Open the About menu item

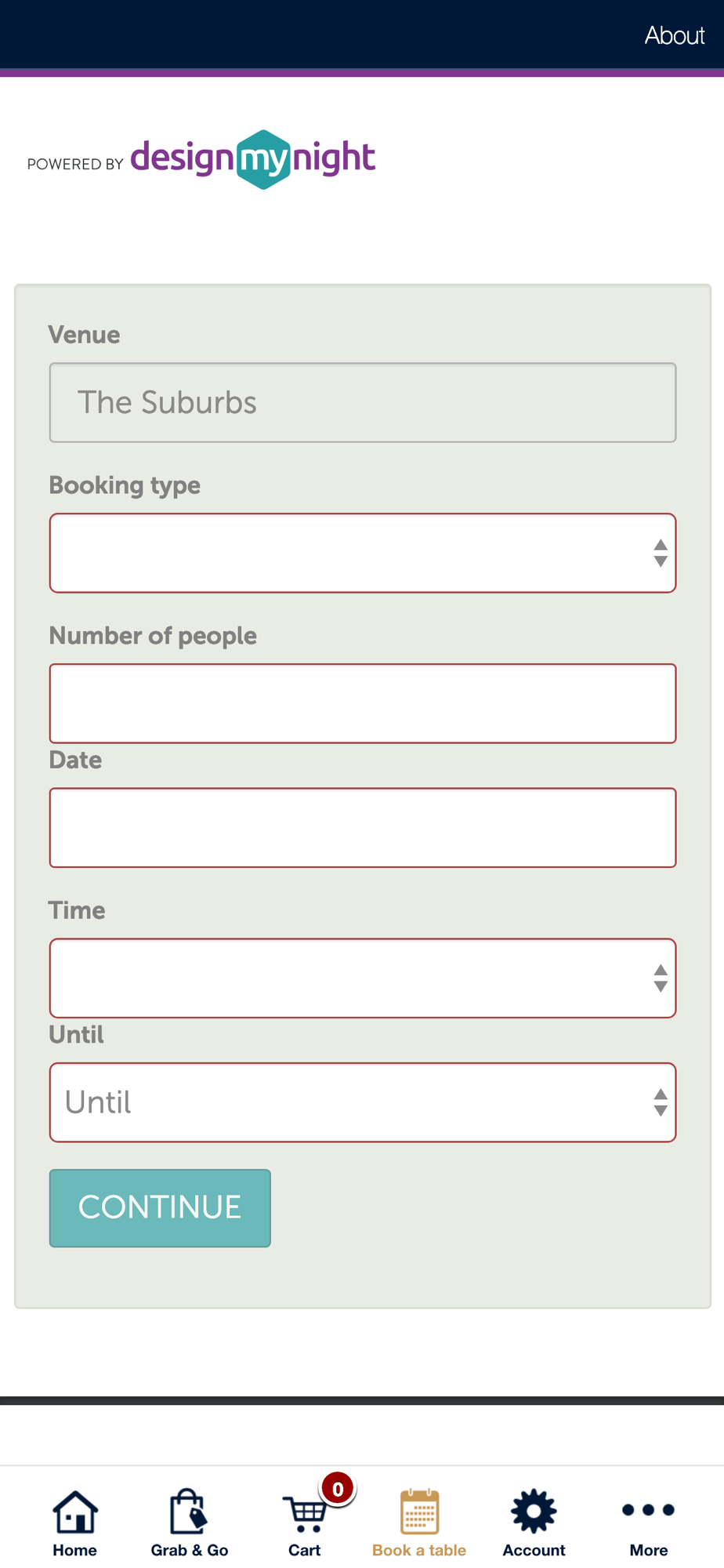(675, 35)
